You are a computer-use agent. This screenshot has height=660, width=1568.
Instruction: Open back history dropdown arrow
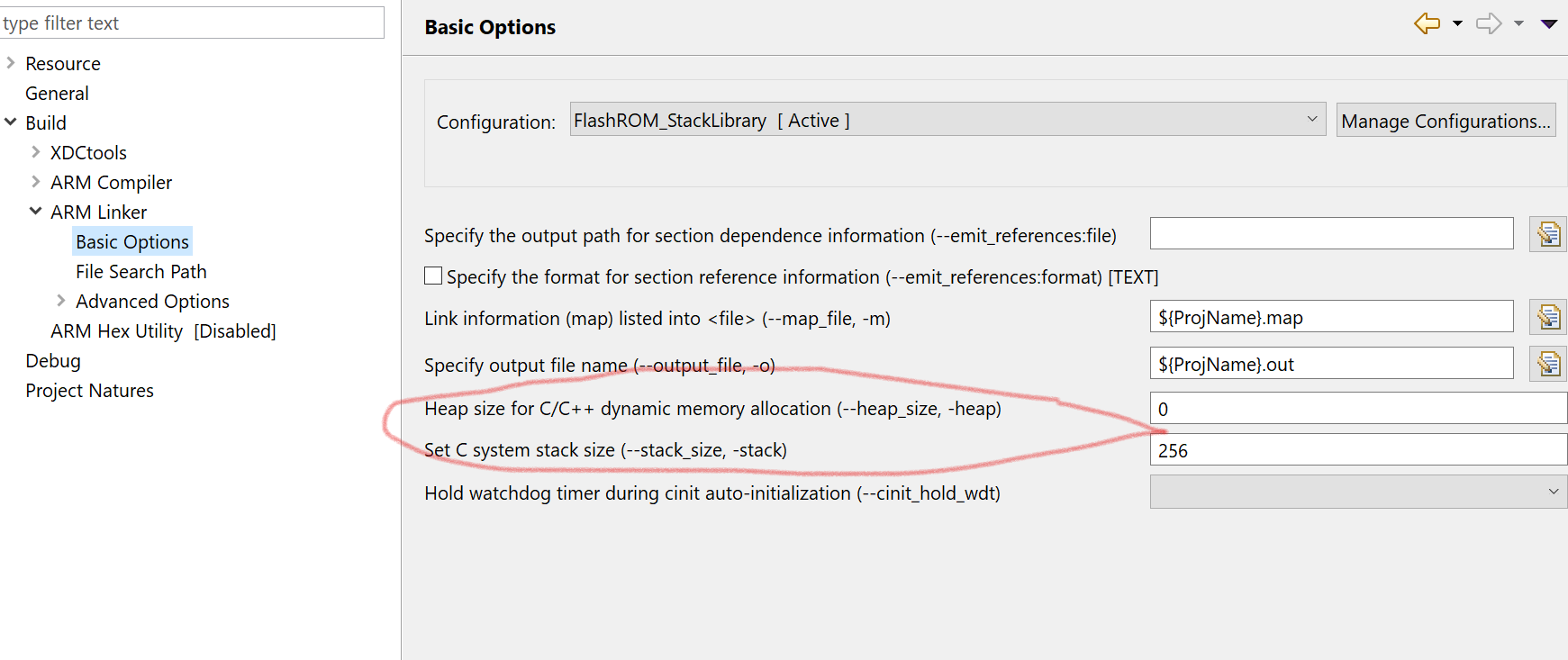pyautogui.click(x=1457, y=24)
